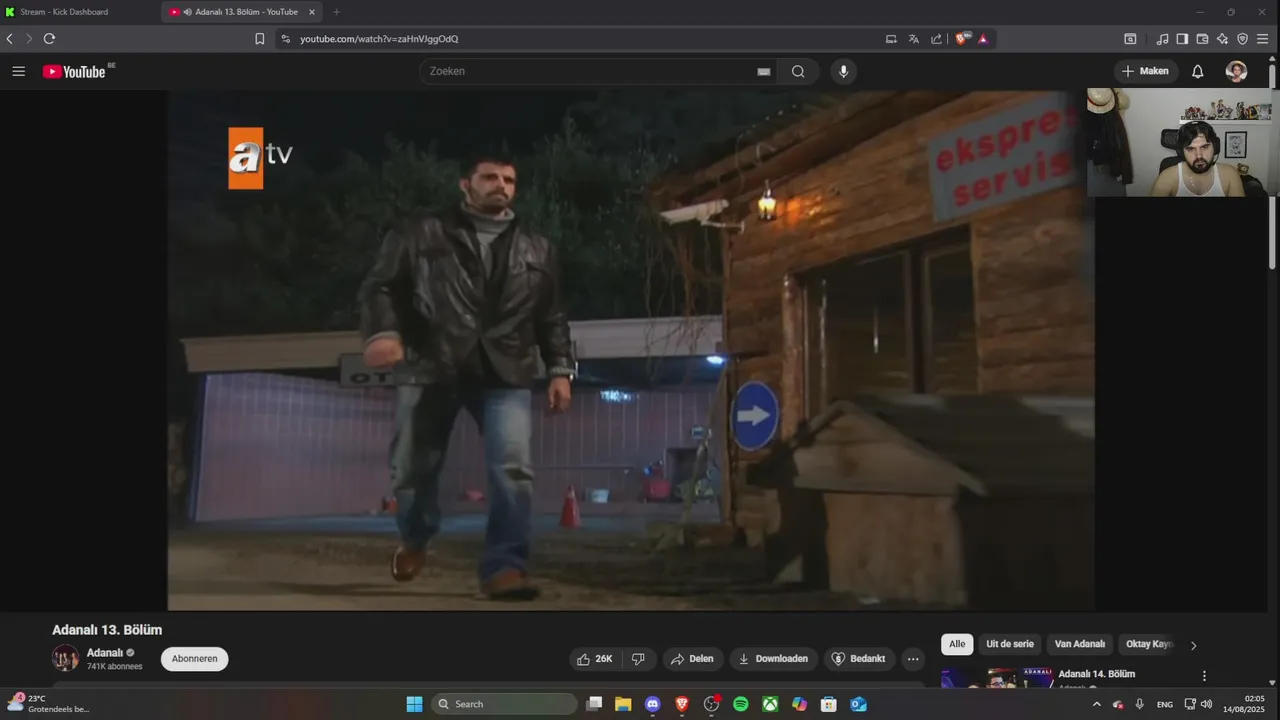
Task: Open the tab search toolbar icon
Action: (x=1130, y=39)
